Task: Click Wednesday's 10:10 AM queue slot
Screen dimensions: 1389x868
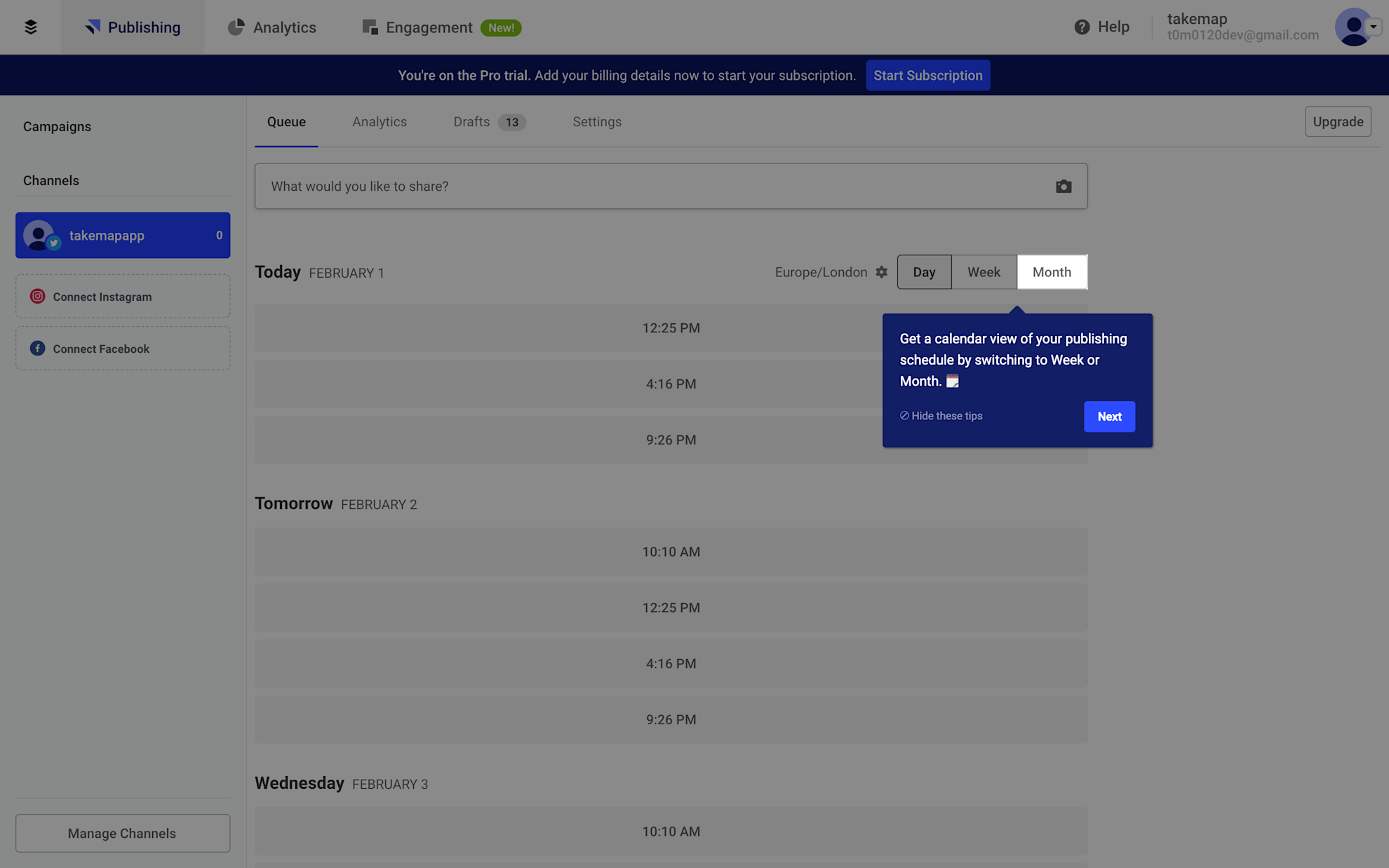Action: point(671,832)
